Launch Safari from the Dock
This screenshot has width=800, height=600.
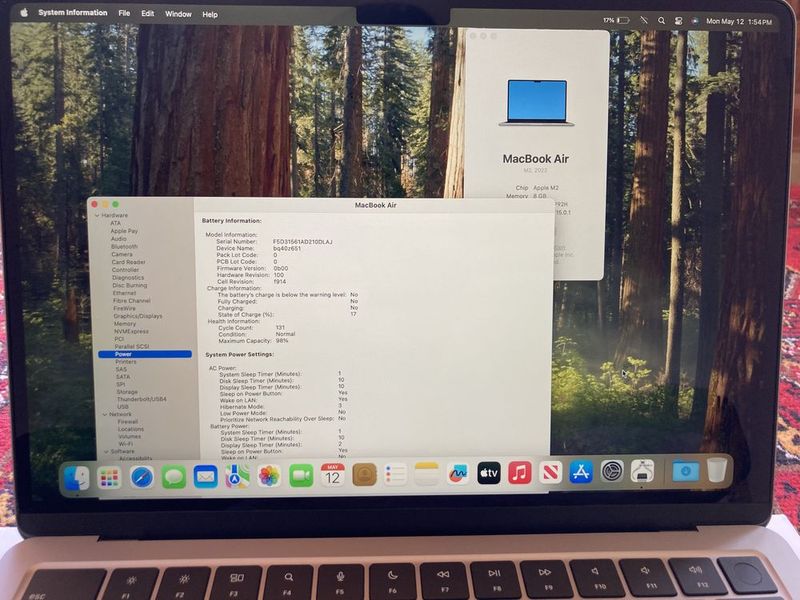click(x=141, y=478)
